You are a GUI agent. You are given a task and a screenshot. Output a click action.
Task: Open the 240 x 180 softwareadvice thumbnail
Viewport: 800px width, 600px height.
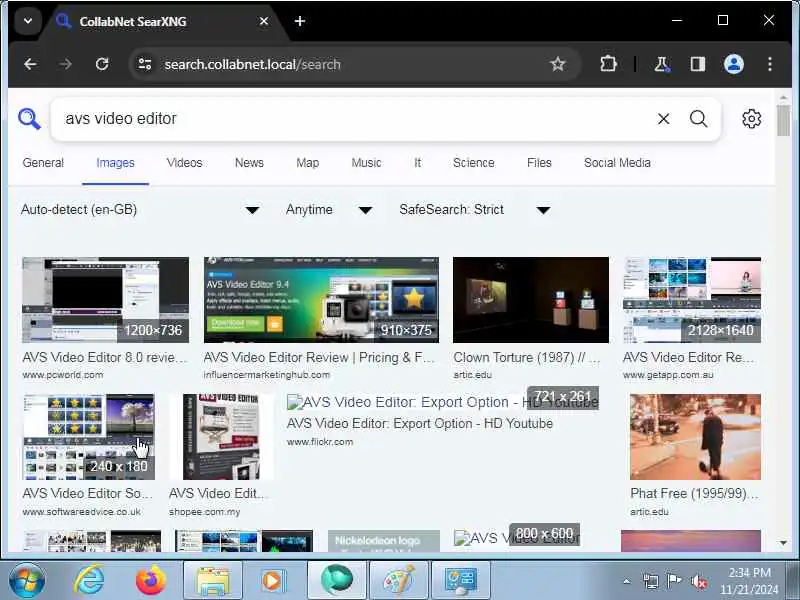pyautogui.click(x=88, y=437)
